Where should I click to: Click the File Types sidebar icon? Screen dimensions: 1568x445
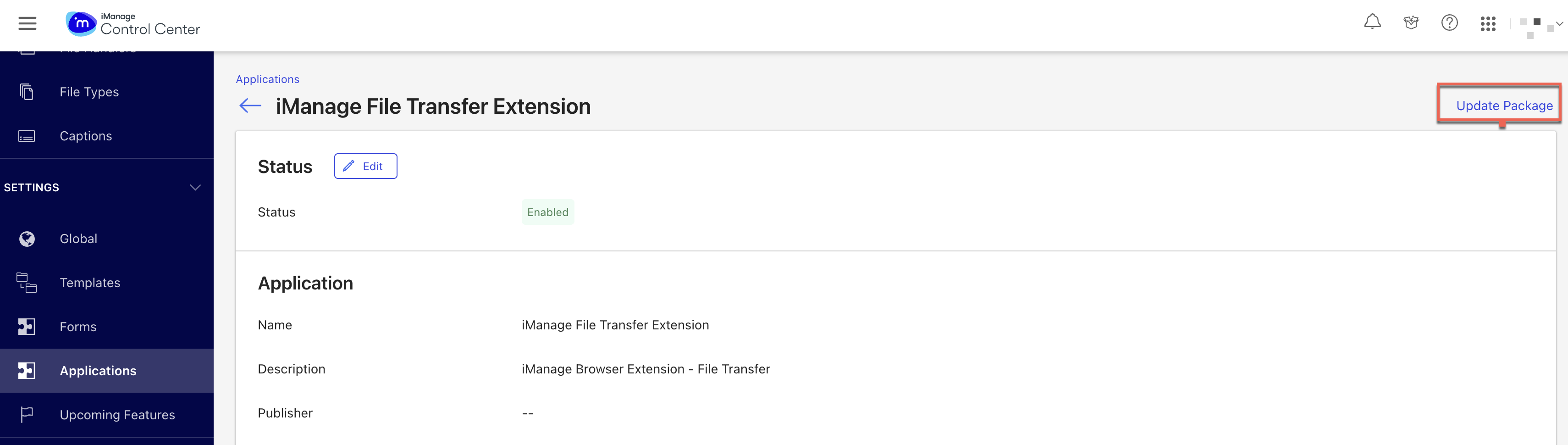(27, 92)
